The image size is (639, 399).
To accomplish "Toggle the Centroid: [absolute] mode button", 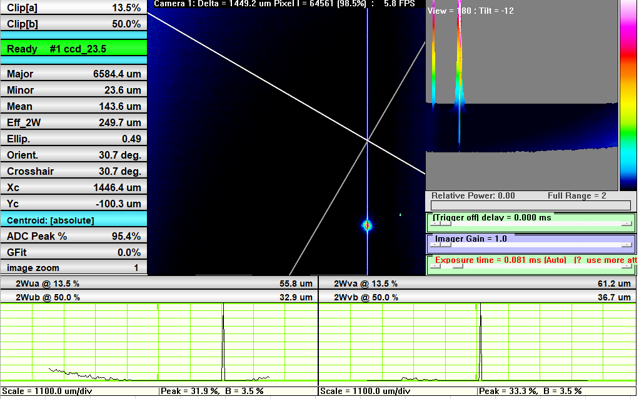I will click(x=74, y=220).
